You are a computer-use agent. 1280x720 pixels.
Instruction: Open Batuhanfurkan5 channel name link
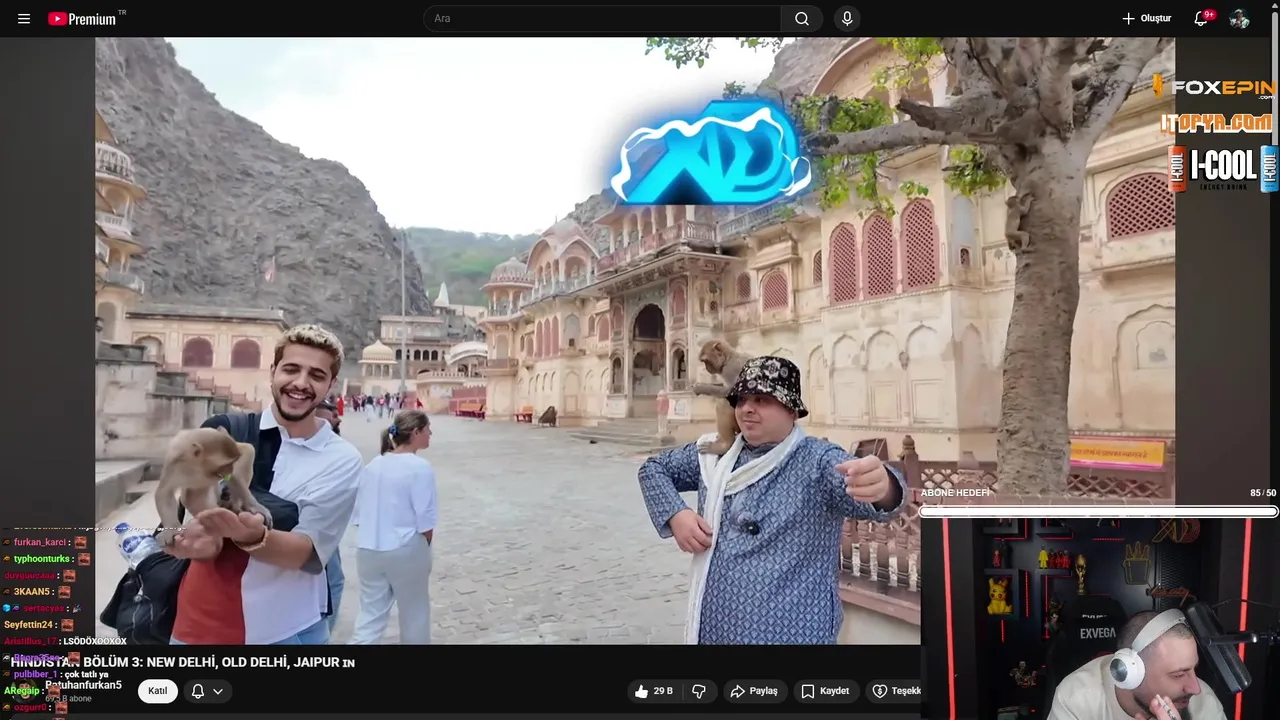tap(83, 685)
